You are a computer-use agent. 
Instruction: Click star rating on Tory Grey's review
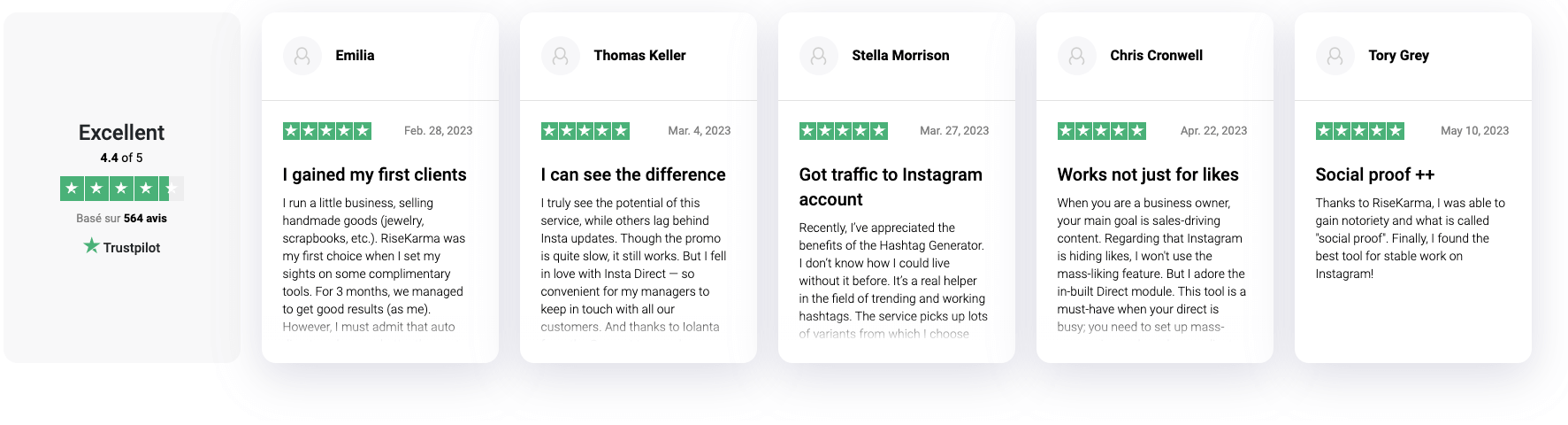[1360, 131]
